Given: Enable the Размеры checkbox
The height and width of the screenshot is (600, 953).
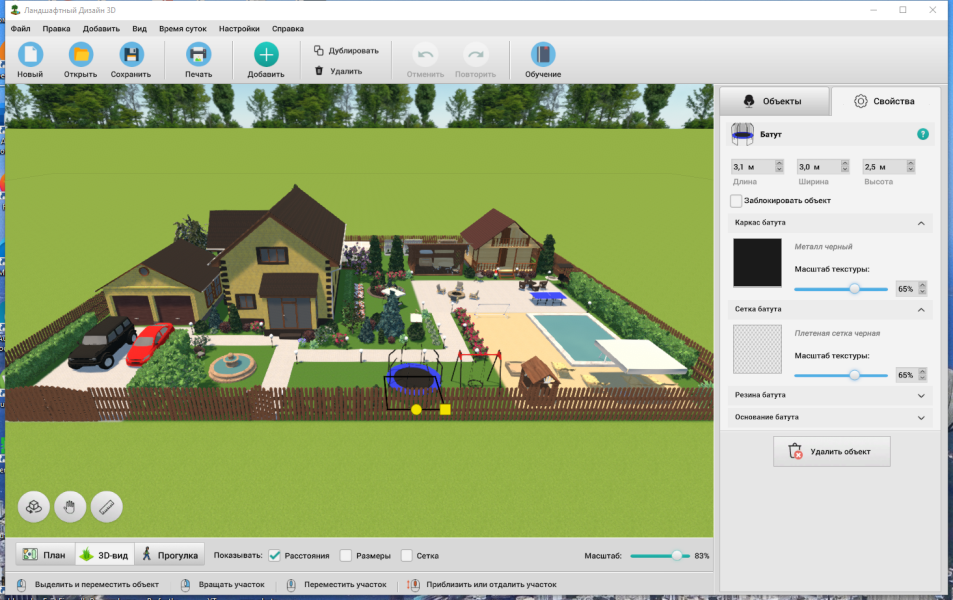Looking at the screenshot, I should 346,556.
